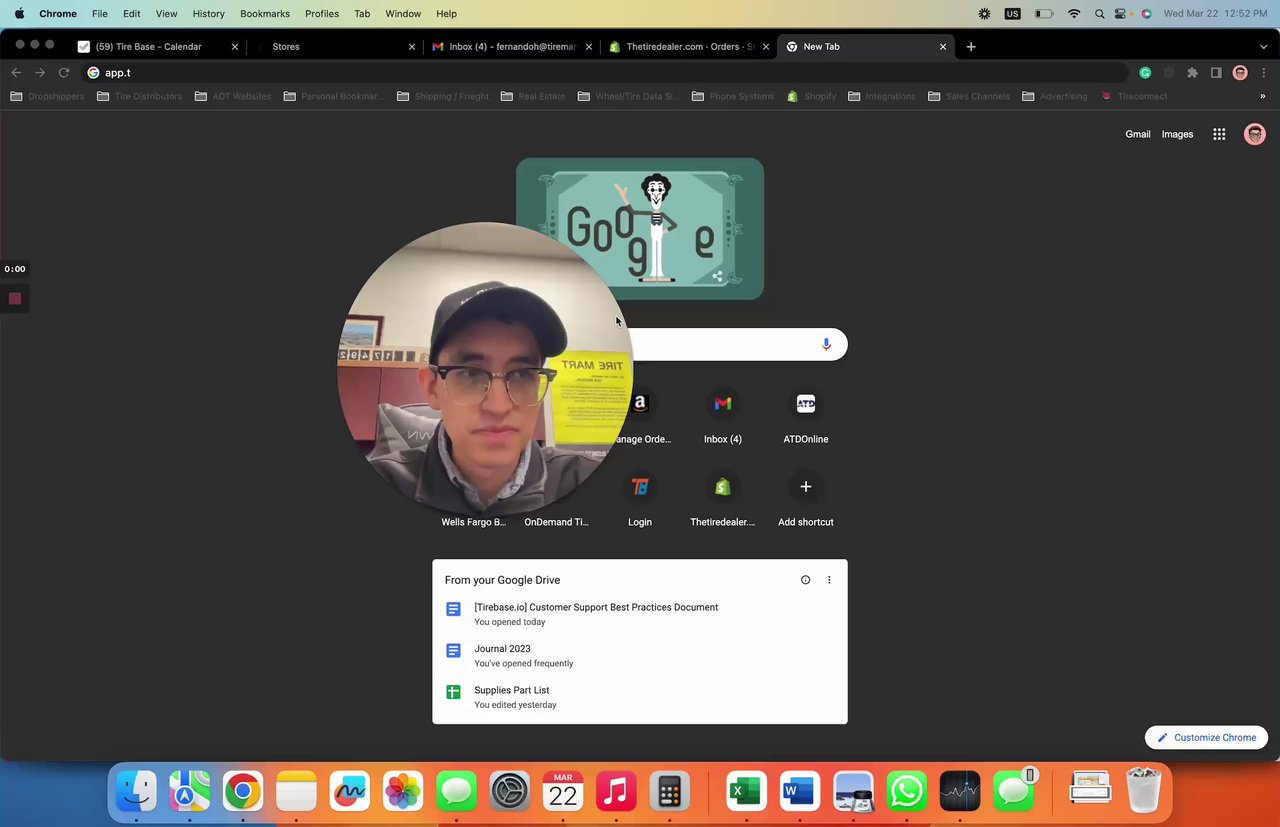Go back to the previous page
1280x827 pixels.
(x=16, y=73)
